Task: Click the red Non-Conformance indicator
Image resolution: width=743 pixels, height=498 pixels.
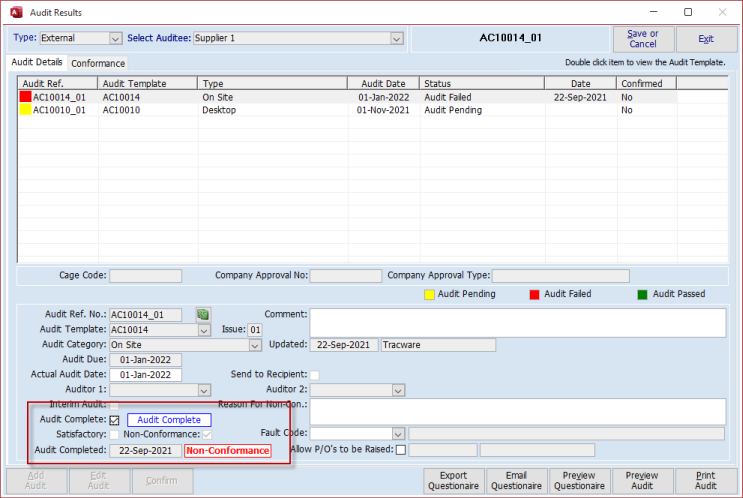Action: point(228,451)
